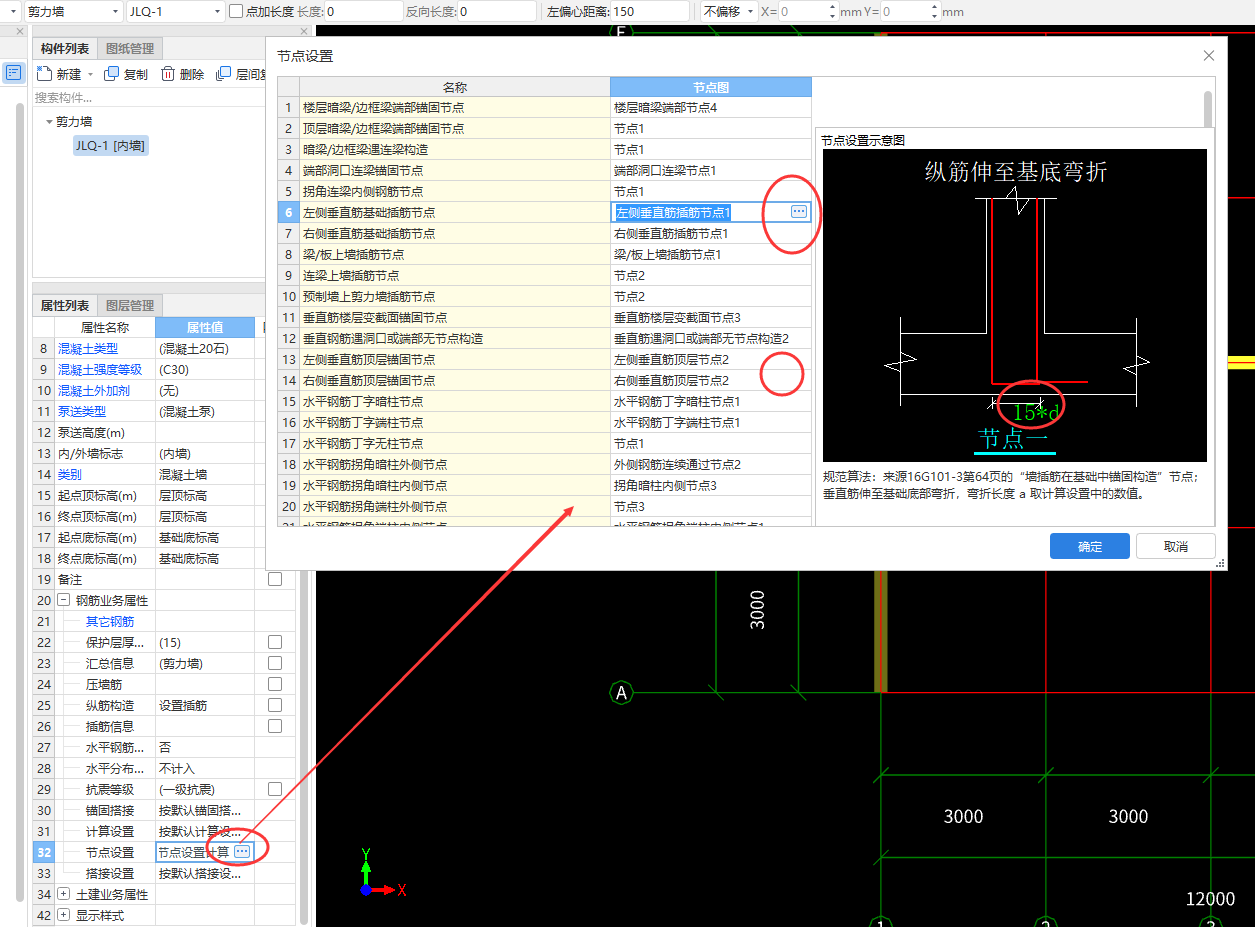
Task: Click cell 水平钢筋丁字暗柱节点1
Action: click(x=711, y=401)
